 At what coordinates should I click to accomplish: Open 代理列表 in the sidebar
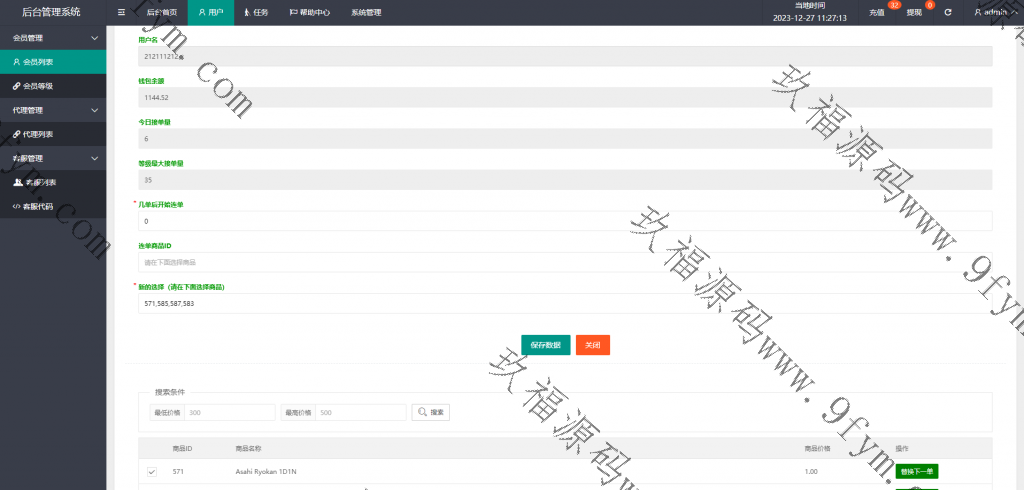[x=38, y=134]
